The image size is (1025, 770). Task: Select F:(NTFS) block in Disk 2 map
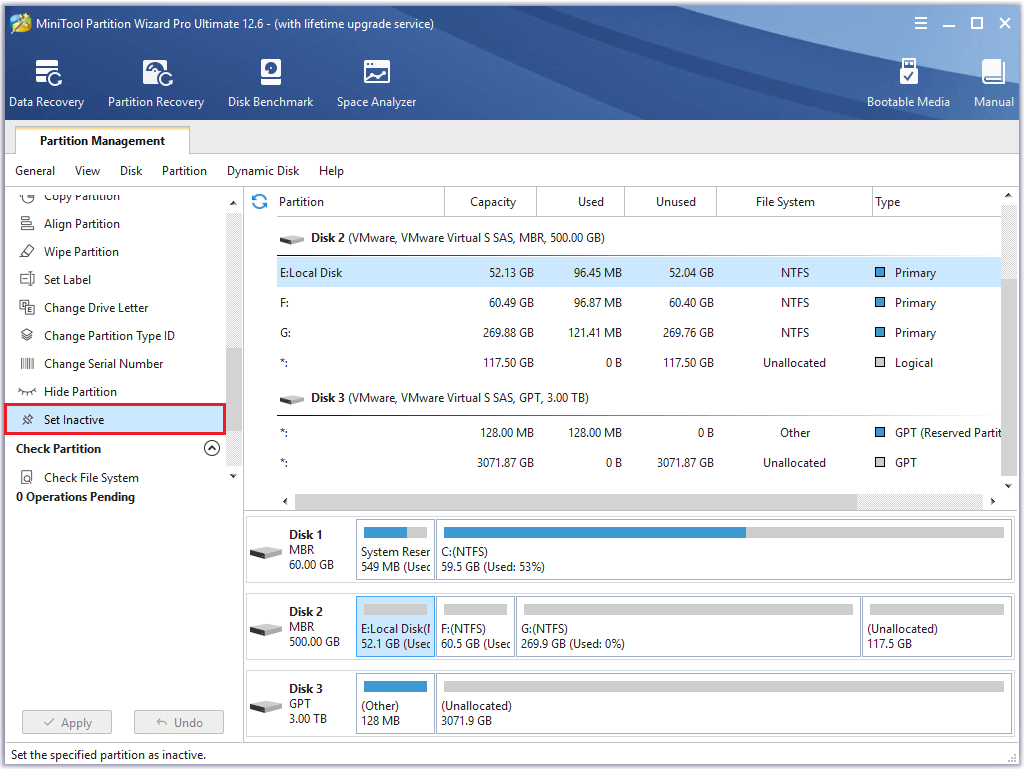point(475,627)
